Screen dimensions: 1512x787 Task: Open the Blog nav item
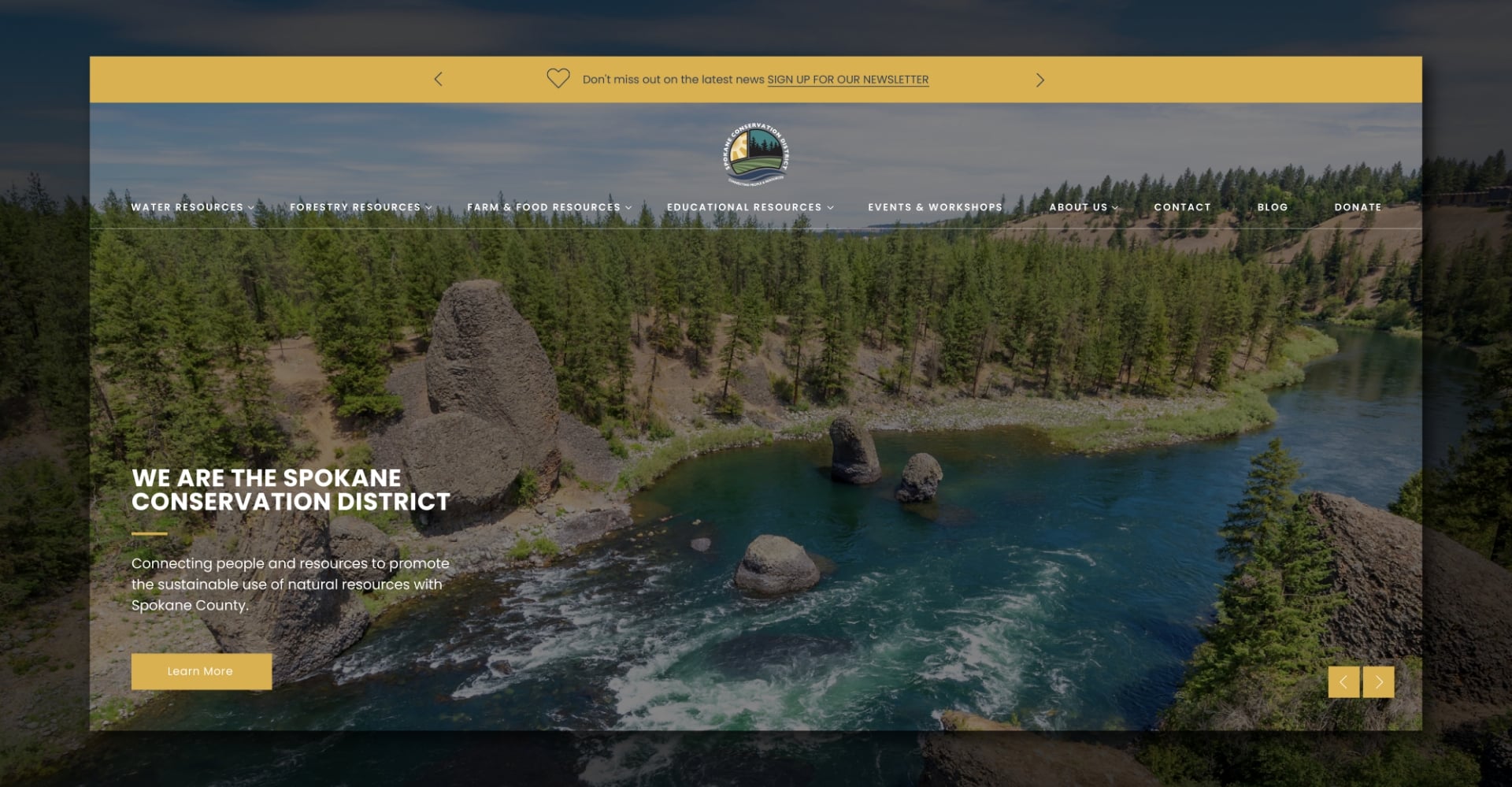[x=1272, y=207]
